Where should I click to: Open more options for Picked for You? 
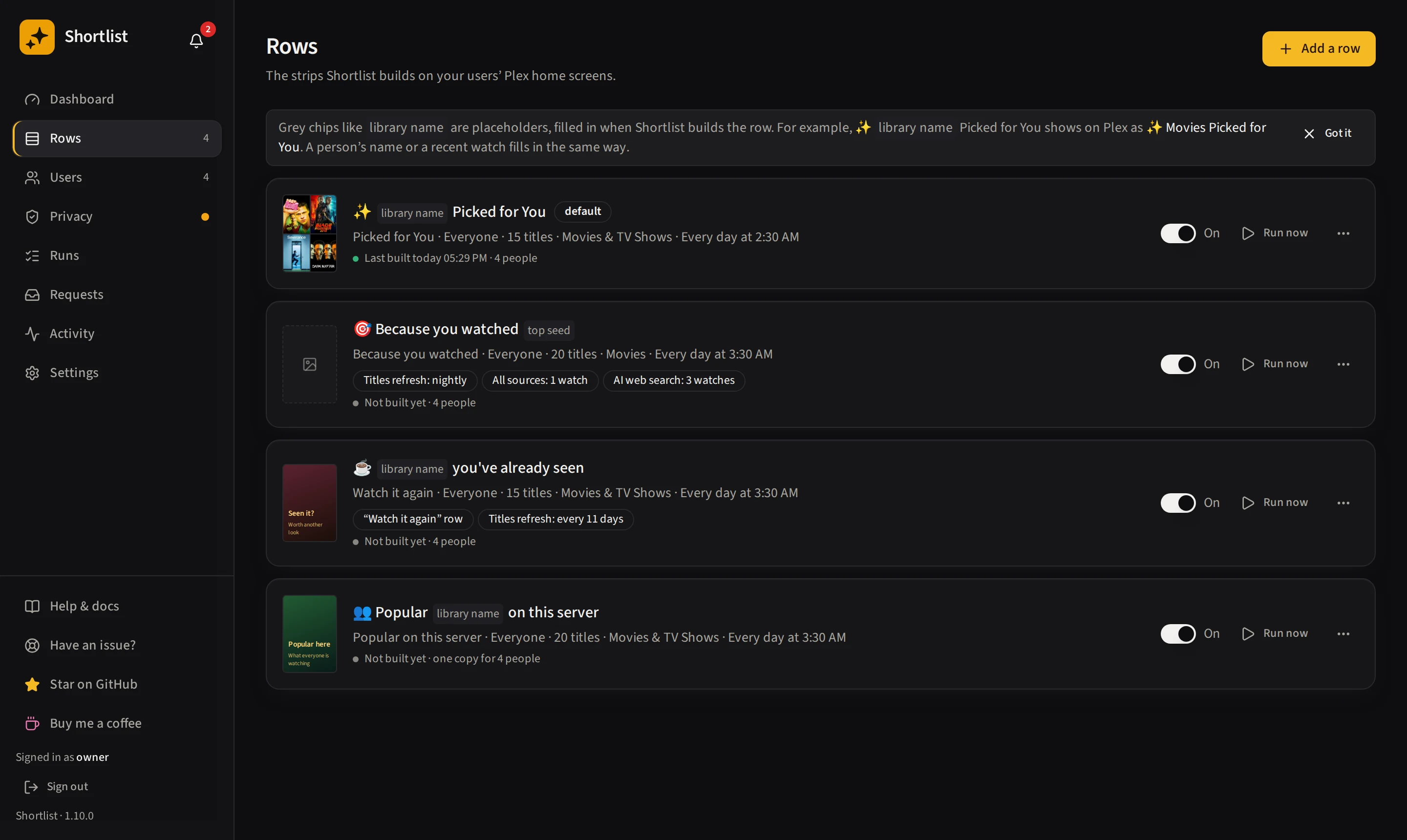click(1343, 233)
